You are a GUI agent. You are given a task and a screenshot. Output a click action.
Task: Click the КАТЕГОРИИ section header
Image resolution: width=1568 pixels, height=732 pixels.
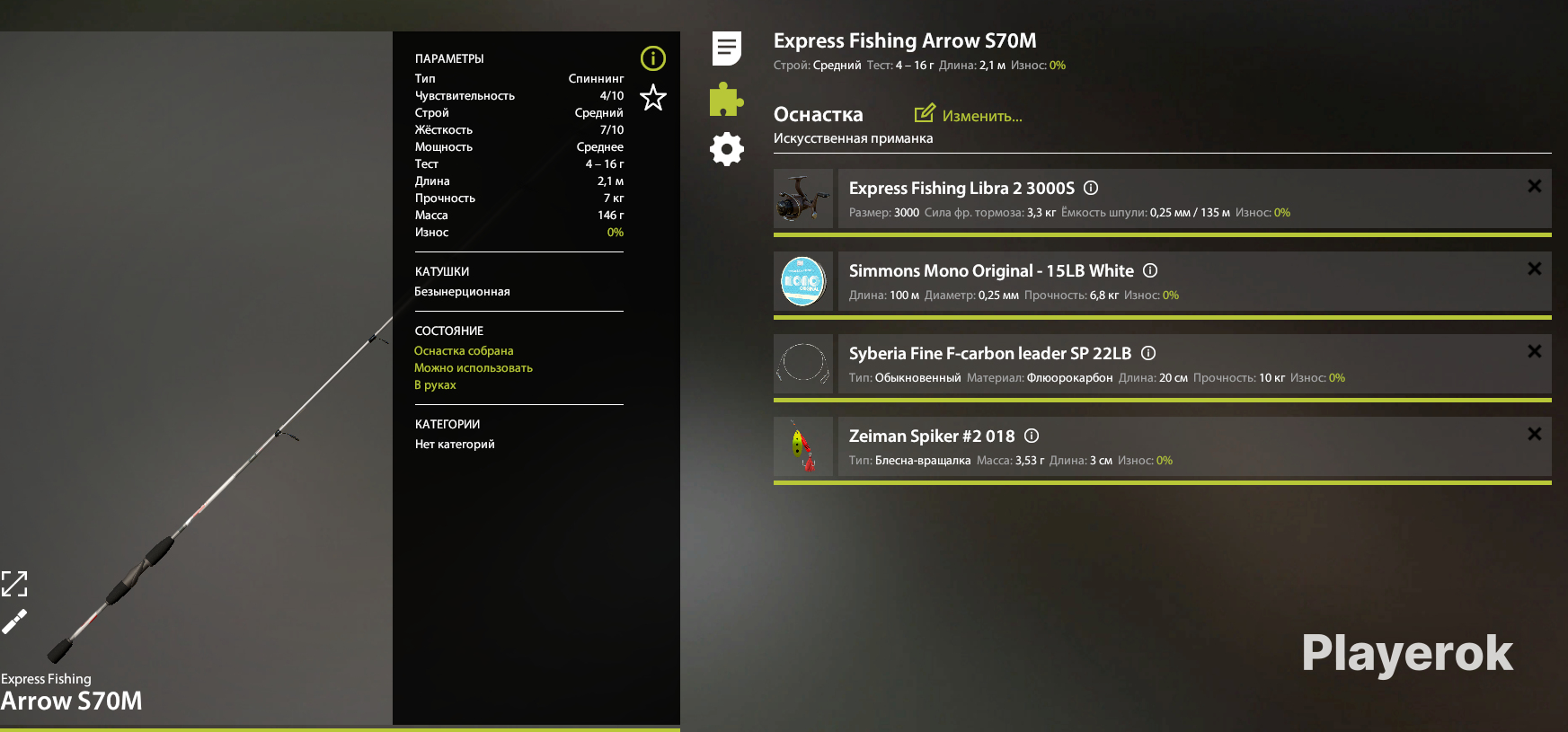[x=447, y=424]
